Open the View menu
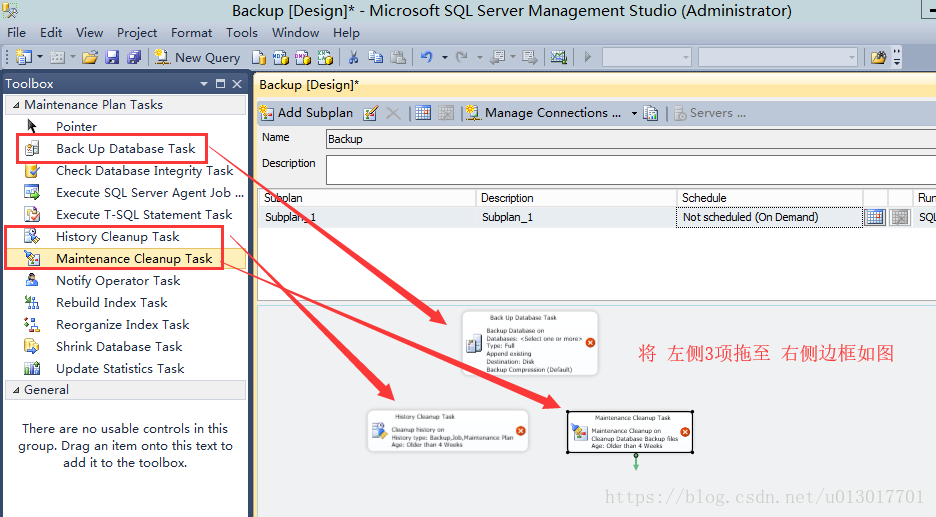The width and height of the screenshot is (936, 517). (x=90, y=33)
